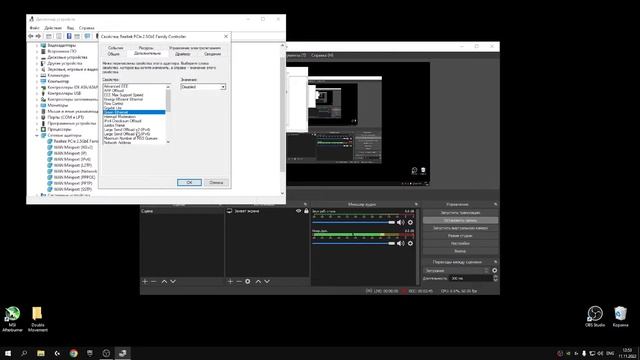The image size is (640, 360).
Task: Click transition duration field 300 ms
Action: point(471,278)
